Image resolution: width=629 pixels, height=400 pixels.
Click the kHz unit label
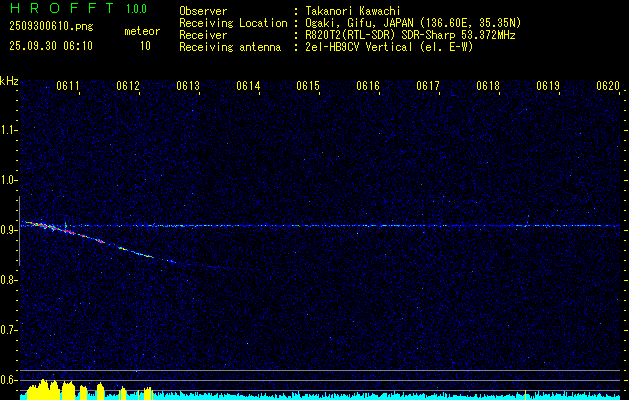tap(9, 80)
